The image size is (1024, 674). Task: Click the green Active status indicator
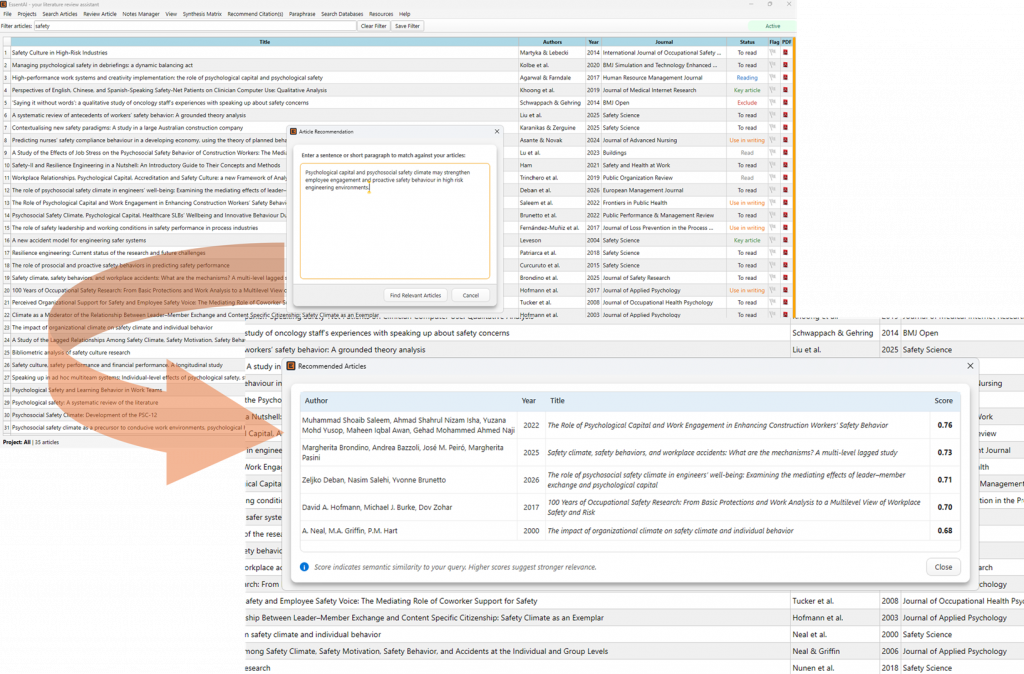773,26
